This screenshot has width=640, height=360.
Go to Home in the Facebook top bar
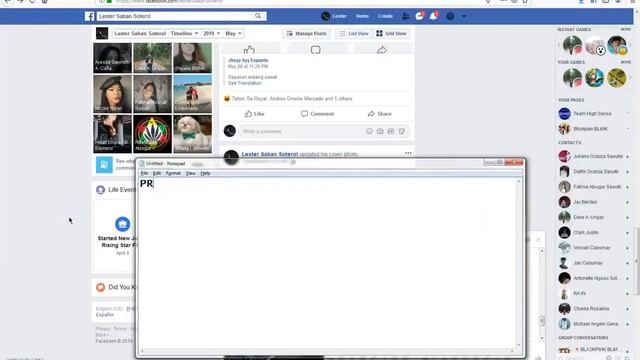362,16
